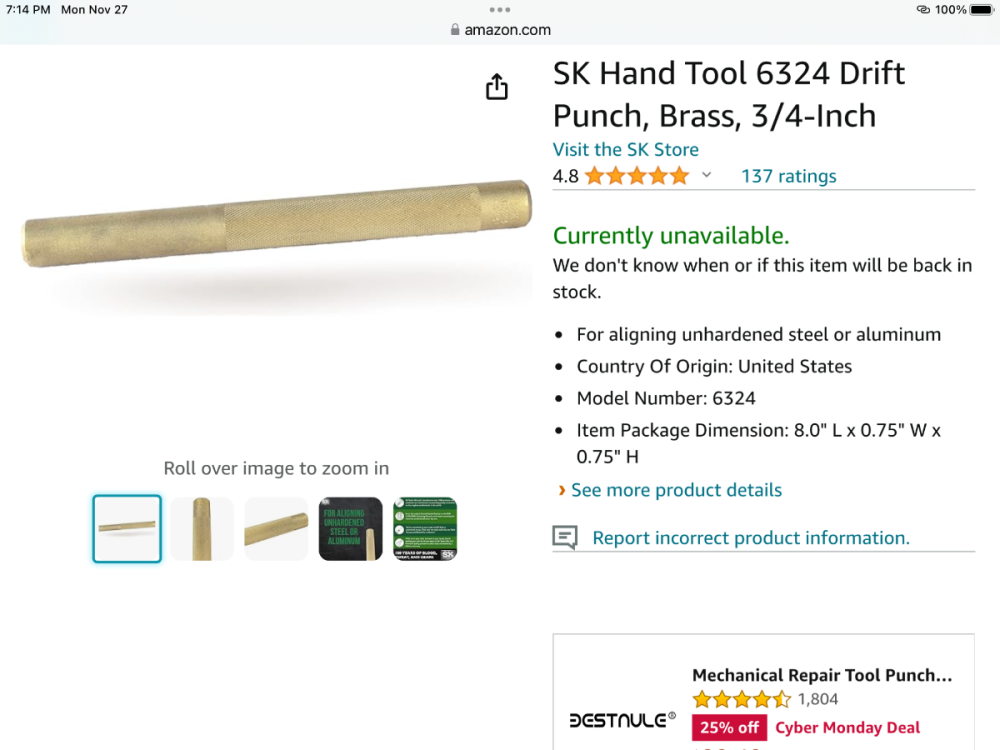Open the 137 ratings link
Viewport: 1000px width, 750px height.
point(788,176)
